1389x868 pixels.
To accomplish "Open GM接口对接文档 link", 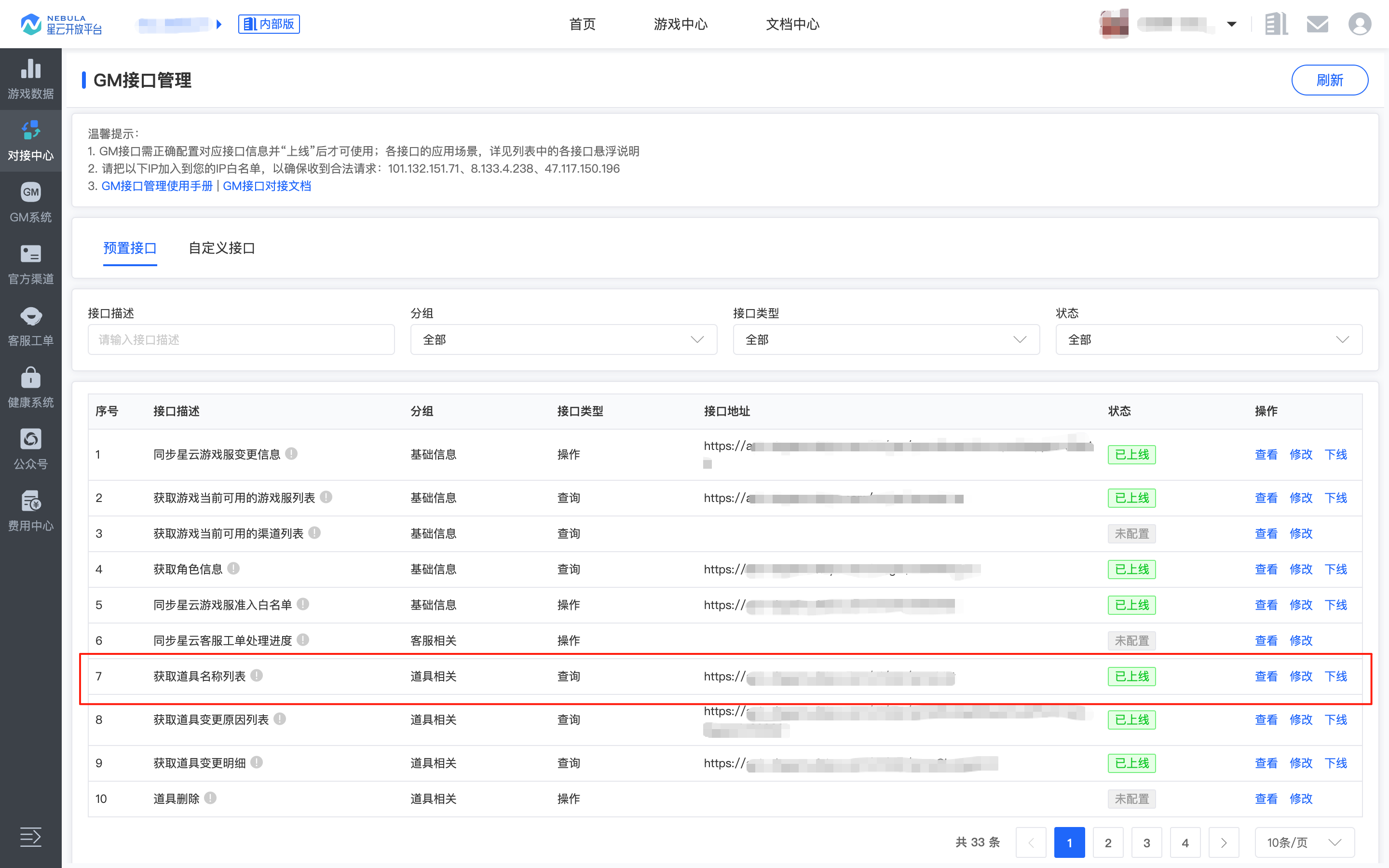I will (267, 186).
